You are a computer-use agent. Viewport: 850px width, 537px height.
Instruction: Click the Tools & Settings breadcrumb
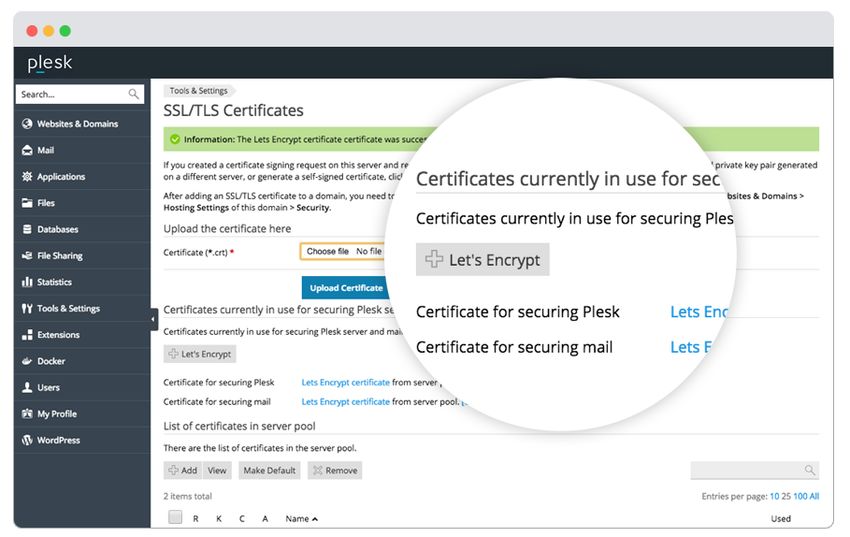pyautogui.click(x=198, y=90)
